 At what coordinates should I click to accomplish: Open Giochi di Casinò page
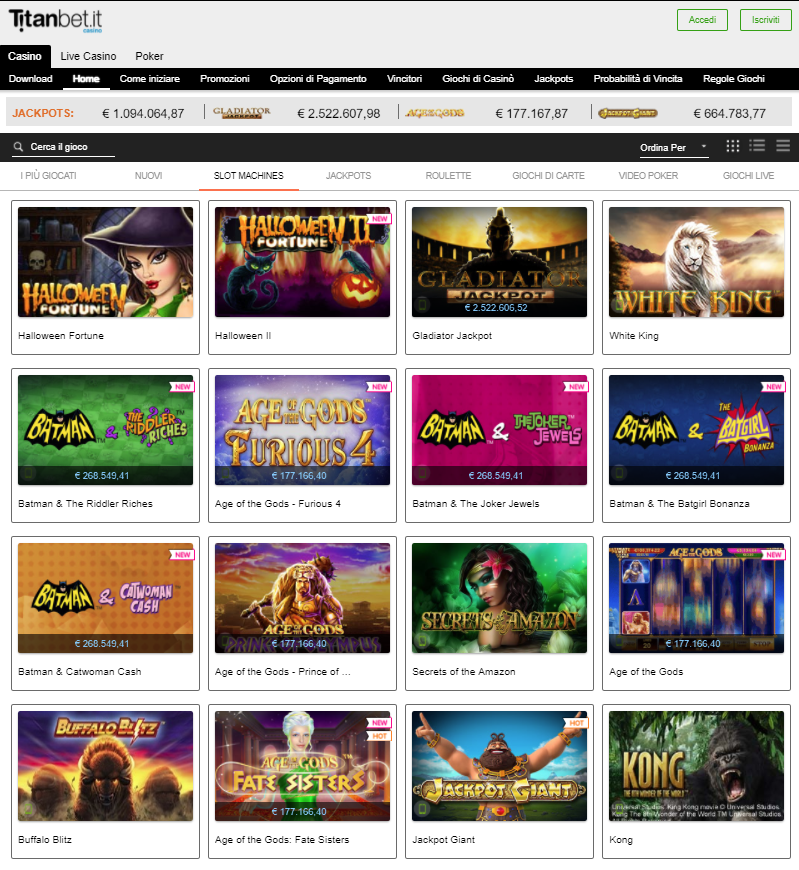[x=478, y=79]
